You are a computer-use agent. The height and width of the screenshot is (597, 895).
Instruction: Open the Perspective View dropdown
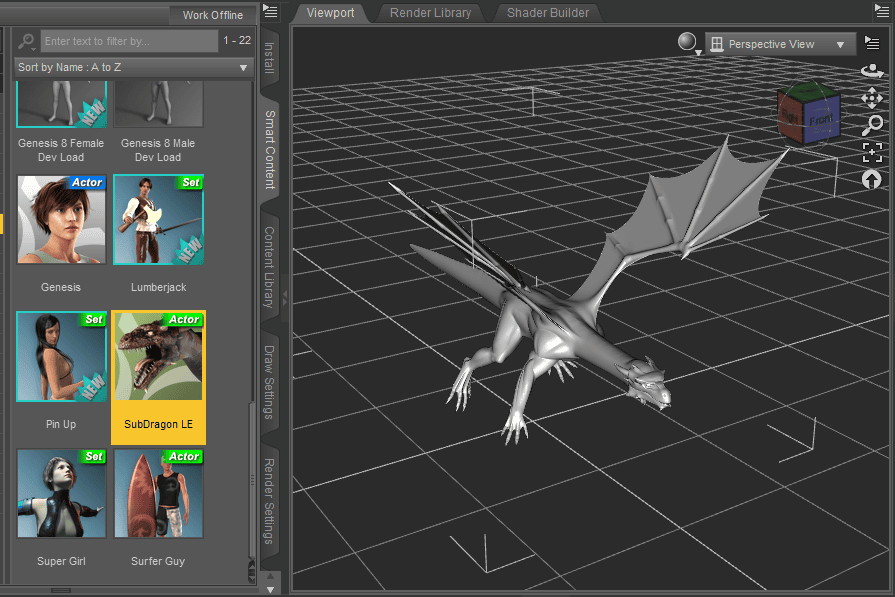click(780, 44)
